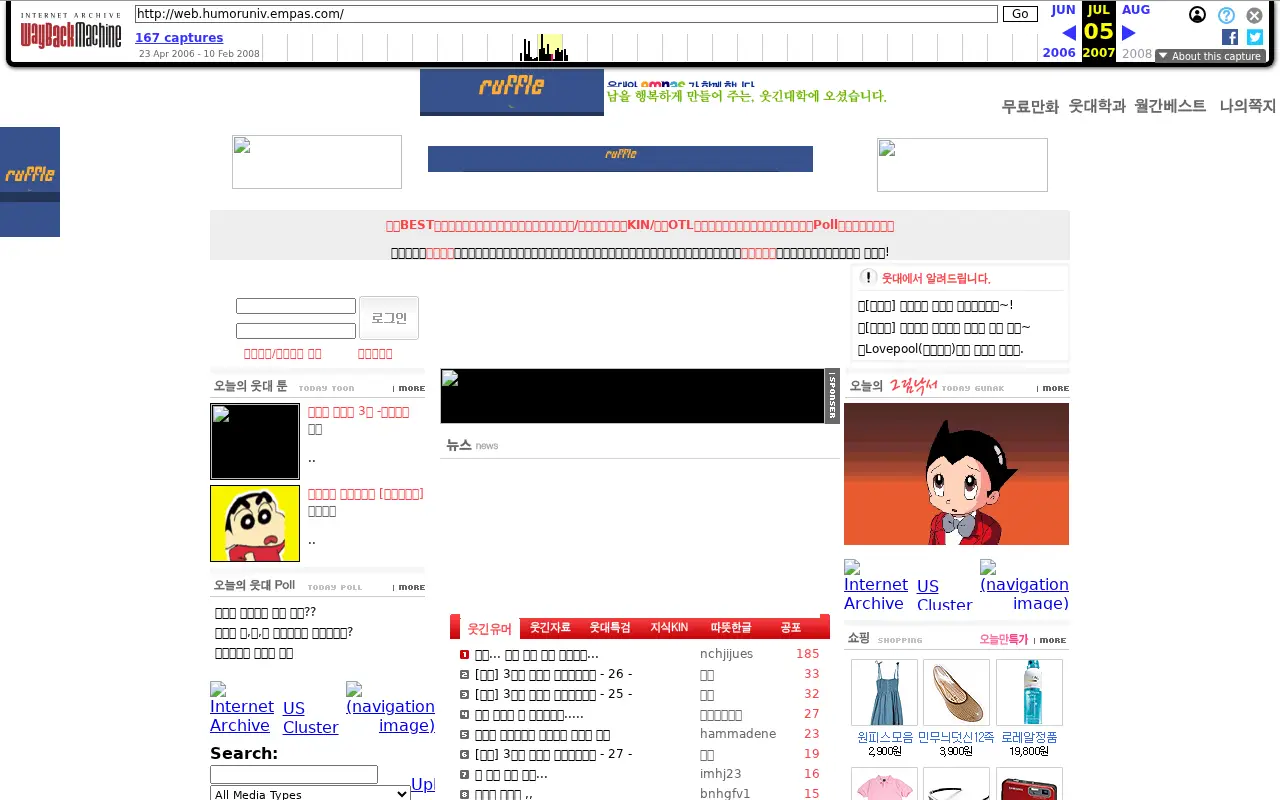Select year 2007 on the capture timeline

[x=1099, y=53]
